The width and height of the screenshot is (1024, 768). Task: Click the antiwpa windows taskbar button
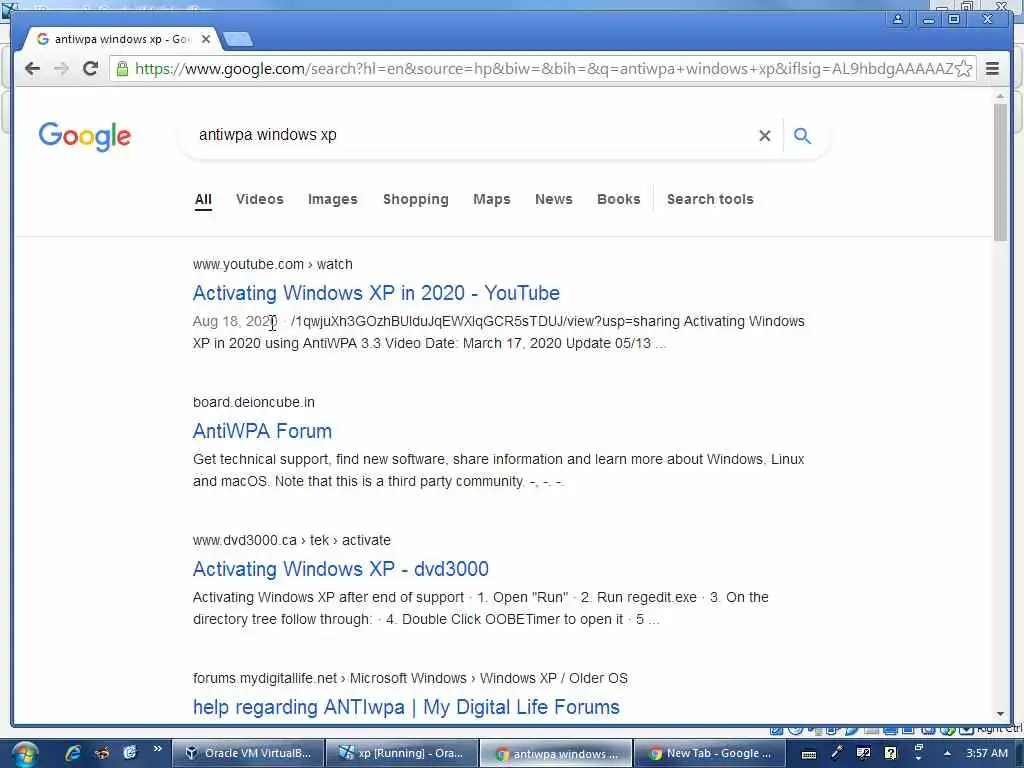[x=556, y=753]
